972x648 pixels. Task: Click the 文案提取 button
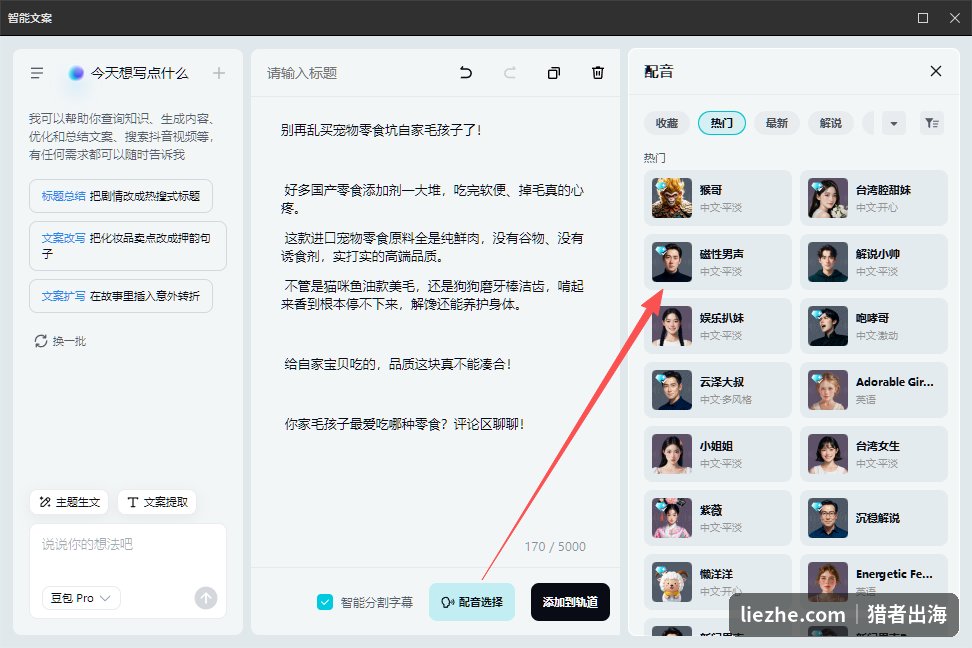click(157, 502)
